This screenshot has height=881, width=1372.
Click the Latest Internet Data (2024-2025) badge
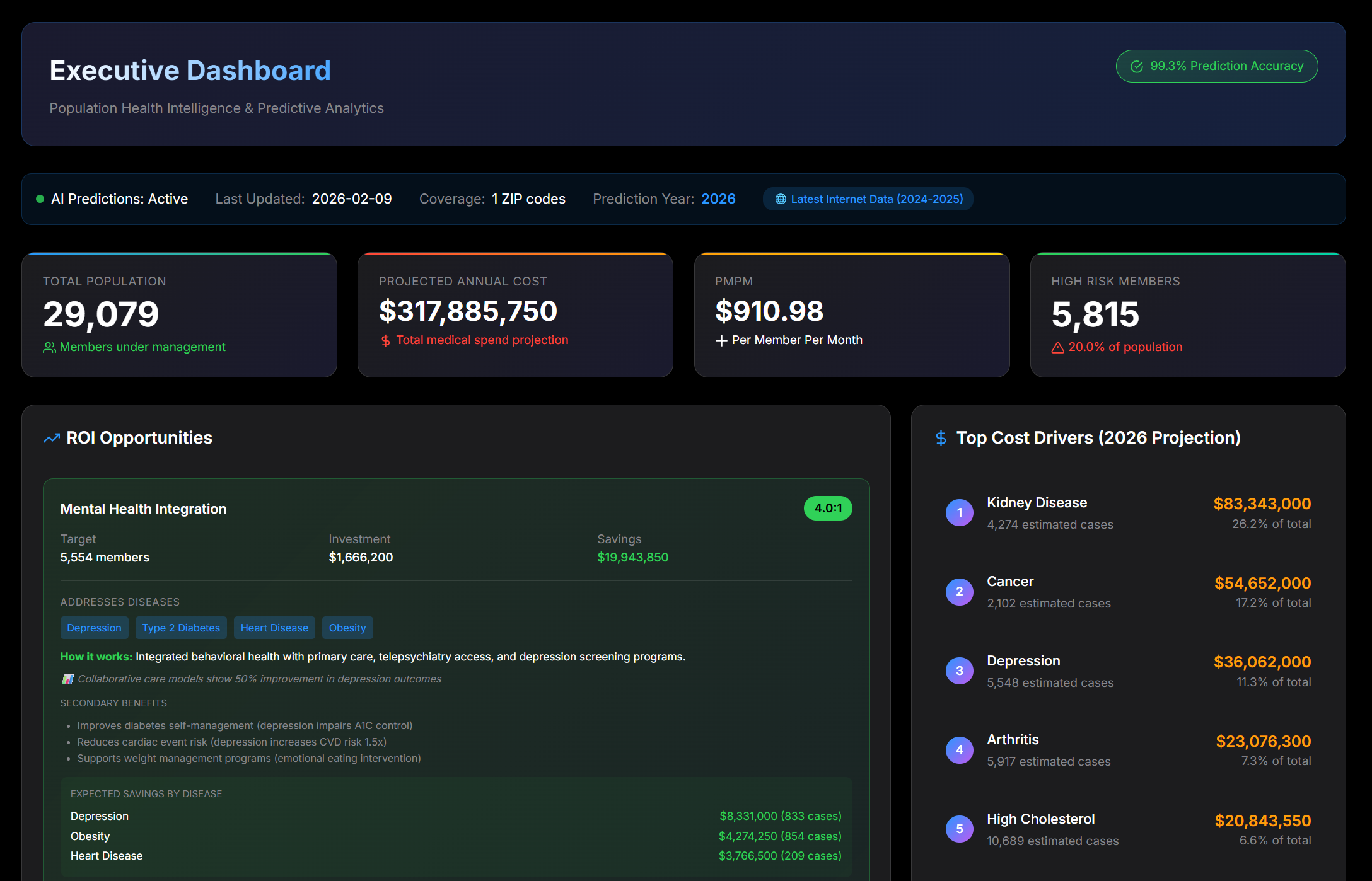point(868,199)
